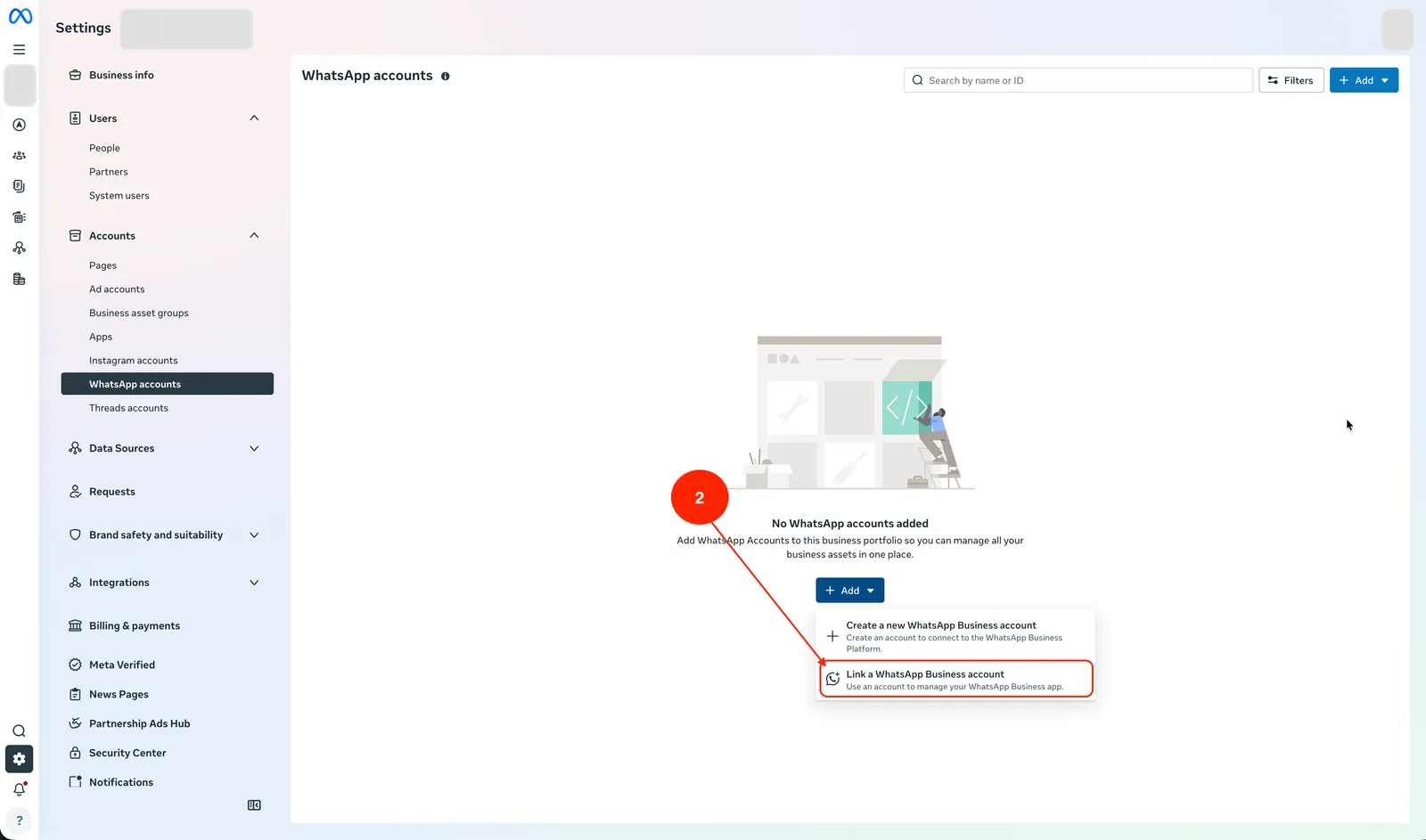
Task: Open the Partners page
Action: (109, 172)
